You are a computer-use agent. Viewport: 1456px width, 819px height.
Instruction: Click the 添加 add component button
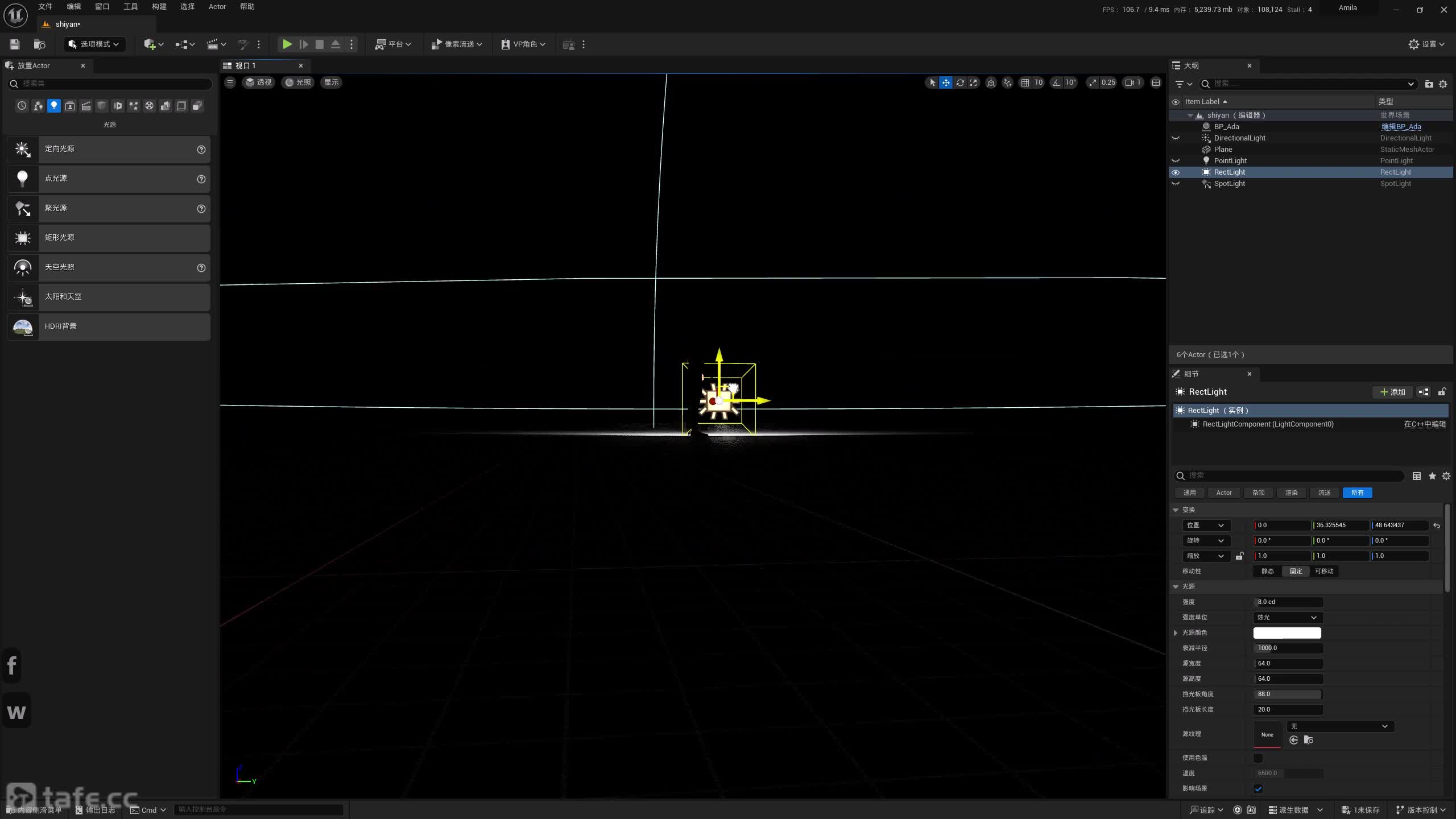pos(1392,392)
